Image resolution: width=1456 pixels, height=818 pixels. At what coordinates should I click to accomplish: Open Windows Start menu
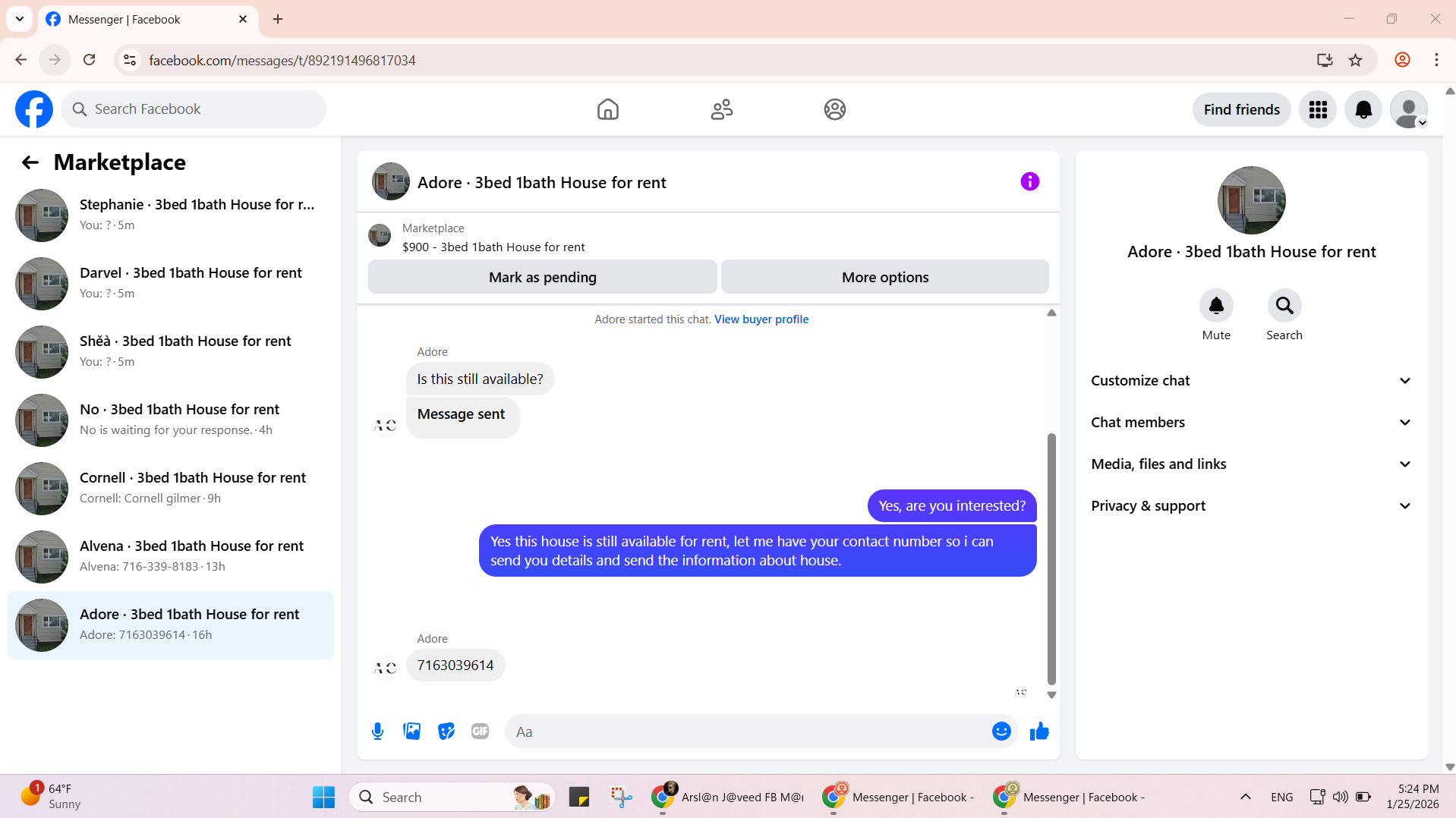323,797
